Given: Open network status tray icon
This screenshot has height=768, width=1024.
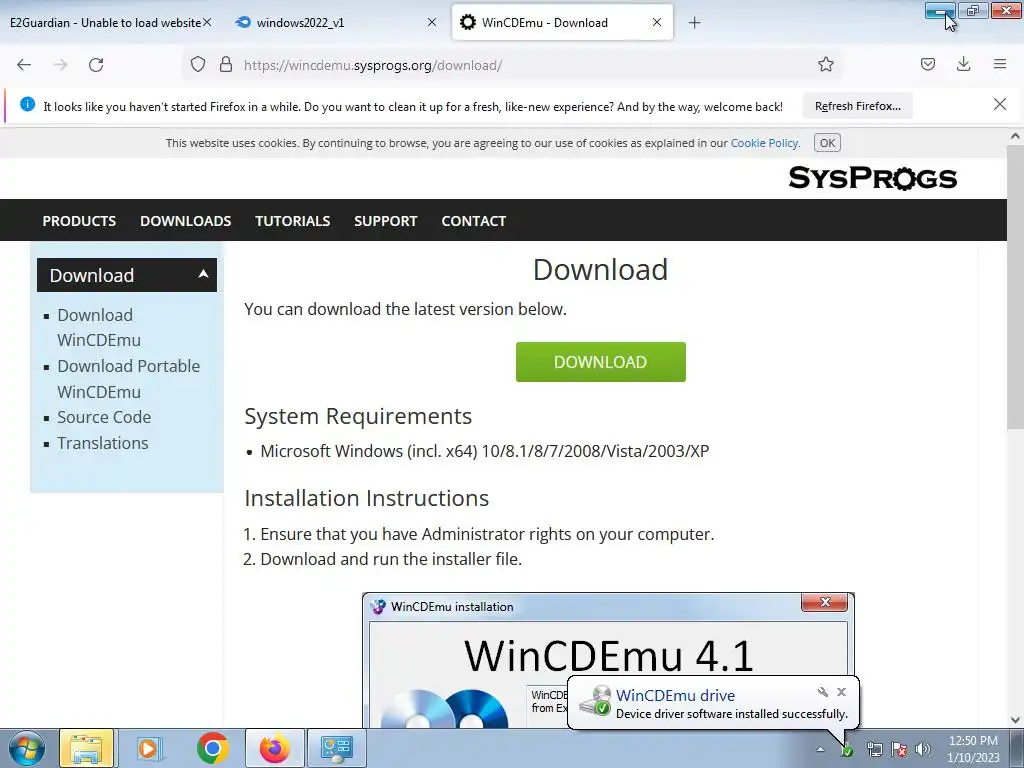Looking at the screenshot, I should point(874,749).
